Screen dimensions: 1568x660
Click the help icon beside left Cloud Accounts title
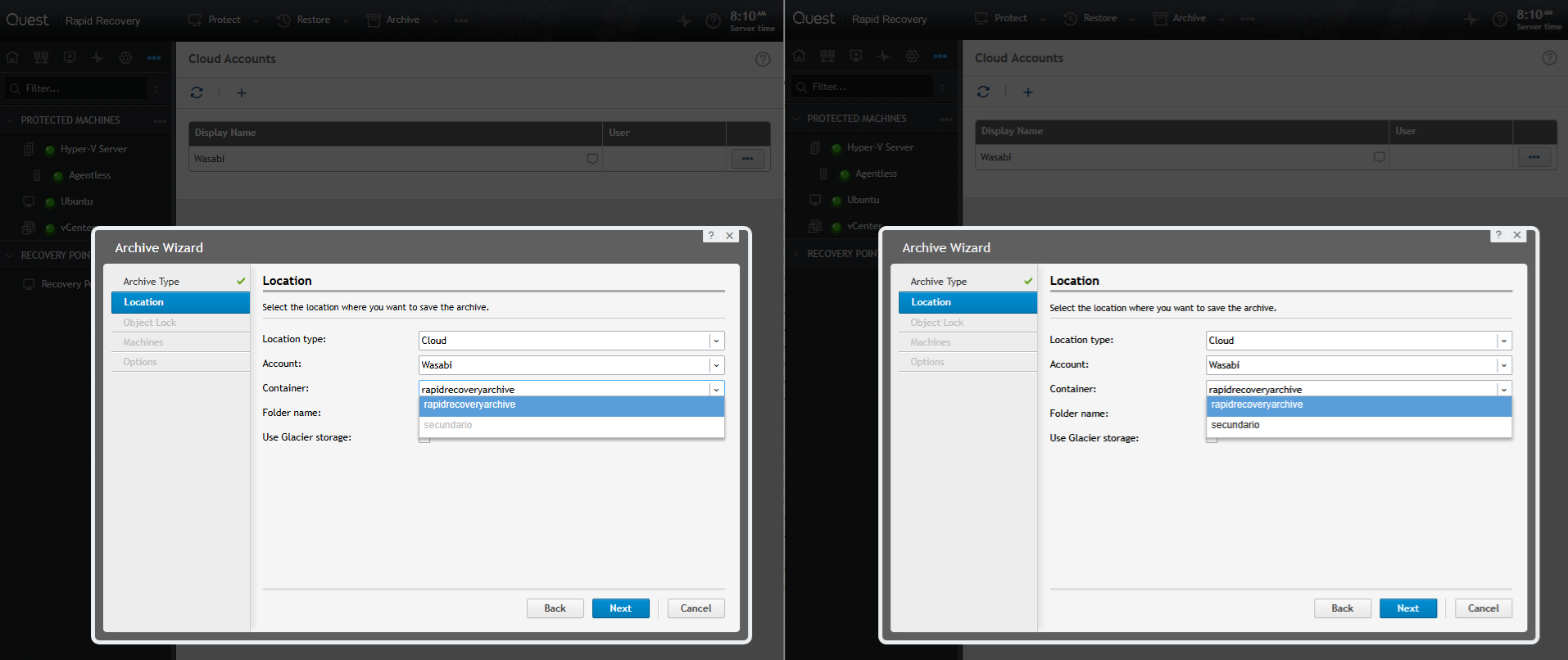pyautogui.click(x=763, y=59)
